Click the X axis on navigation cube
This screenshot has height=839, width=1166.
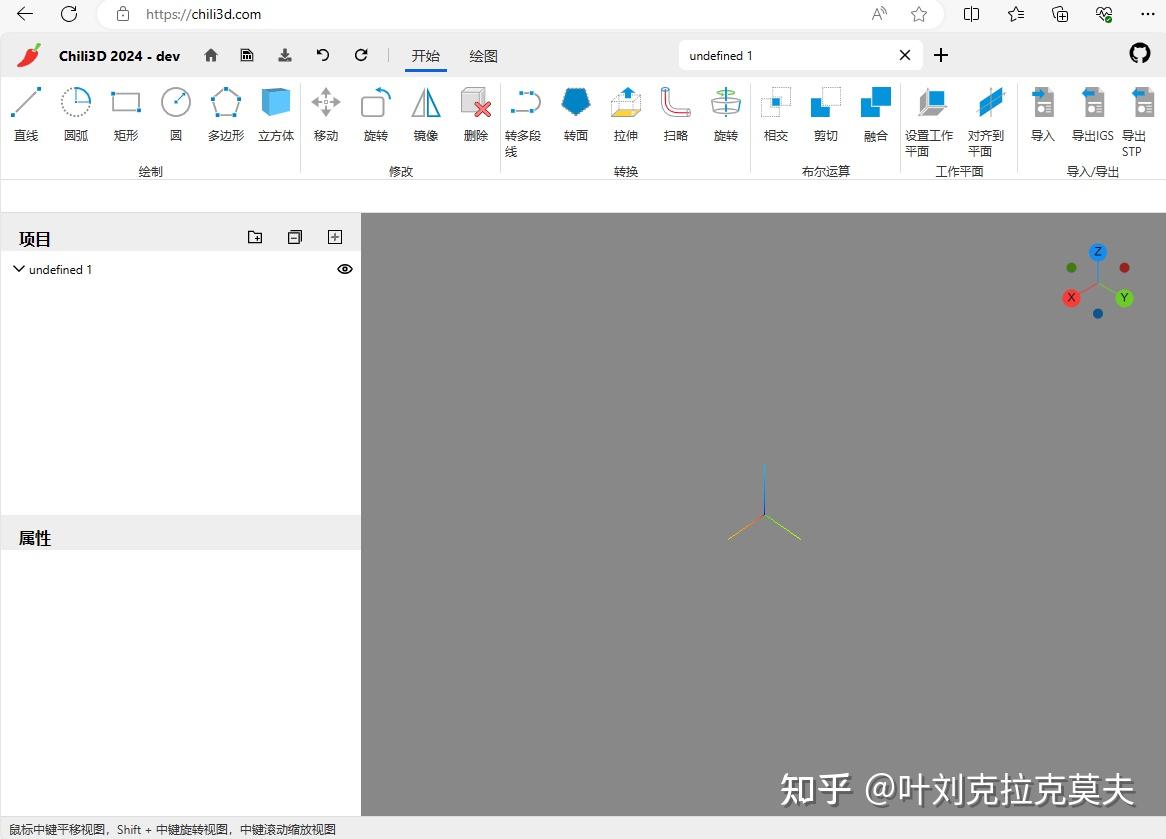[1071, 297]
